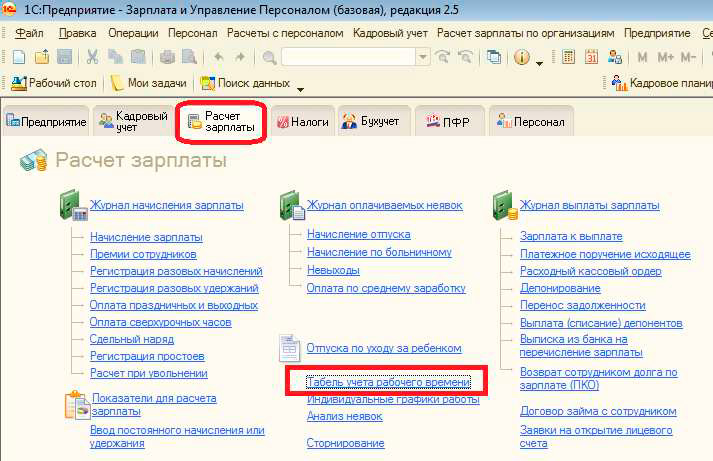Open Договор займа с сотрудником link

[598, 411]
